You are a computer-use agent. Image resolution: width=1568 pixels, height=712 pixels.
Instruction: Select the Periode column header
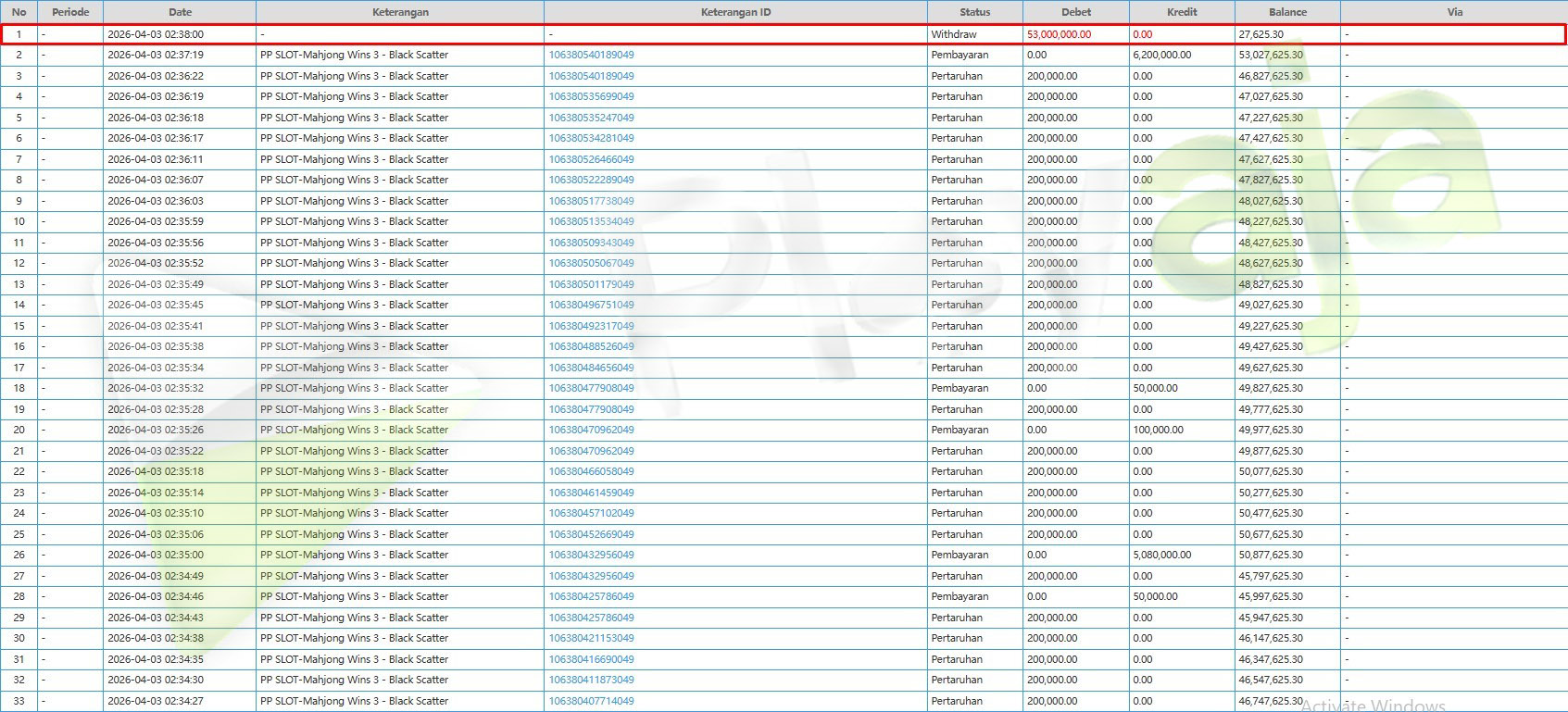tap(70, 12)
